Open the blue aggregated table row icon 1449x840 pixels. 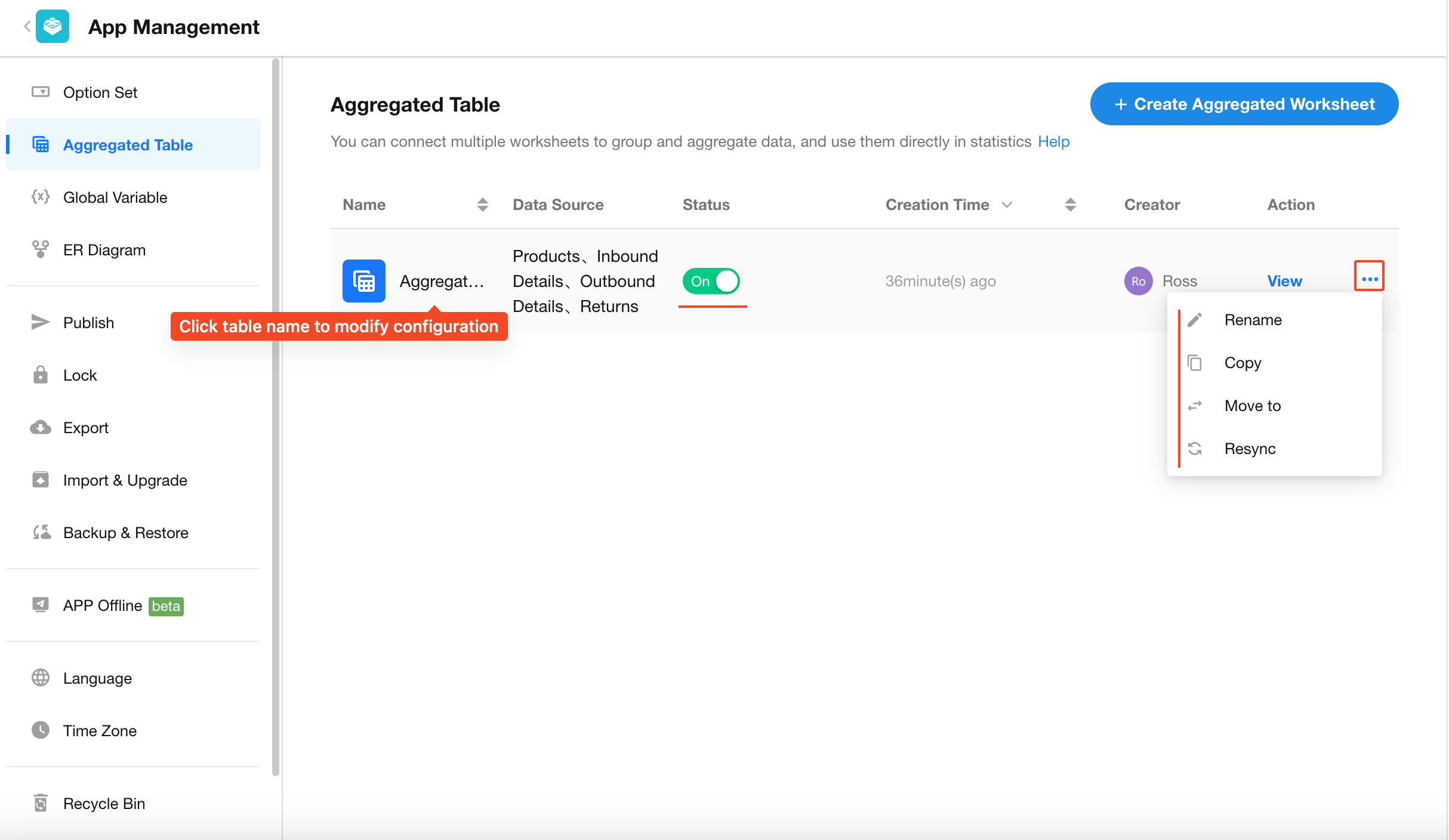click(363, 281)
